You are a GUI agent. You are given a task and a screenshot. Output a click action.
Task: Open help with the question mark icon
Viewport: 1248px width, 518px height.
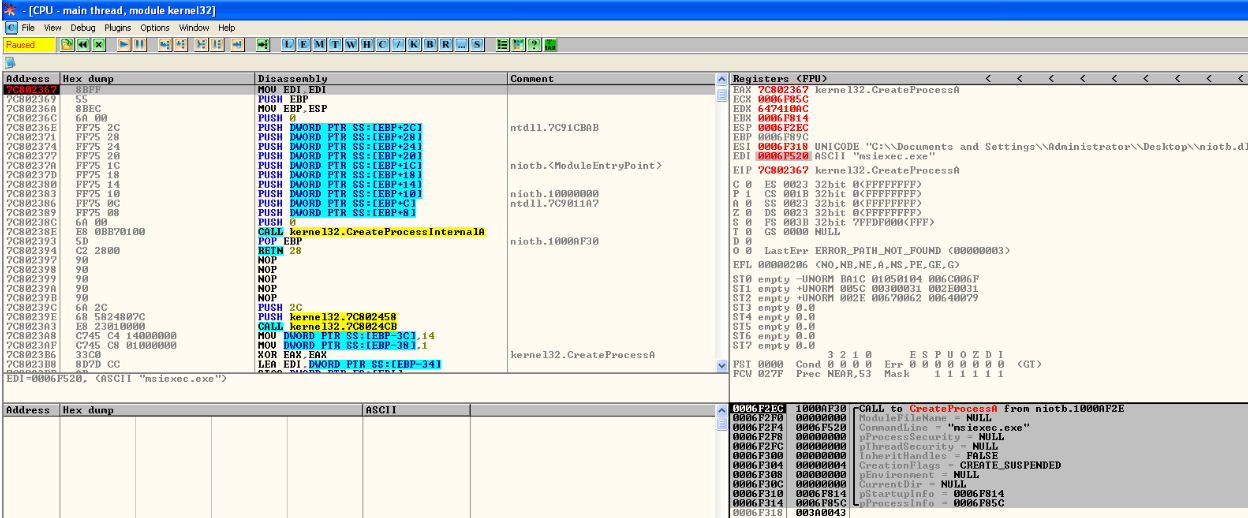point(534,45)
